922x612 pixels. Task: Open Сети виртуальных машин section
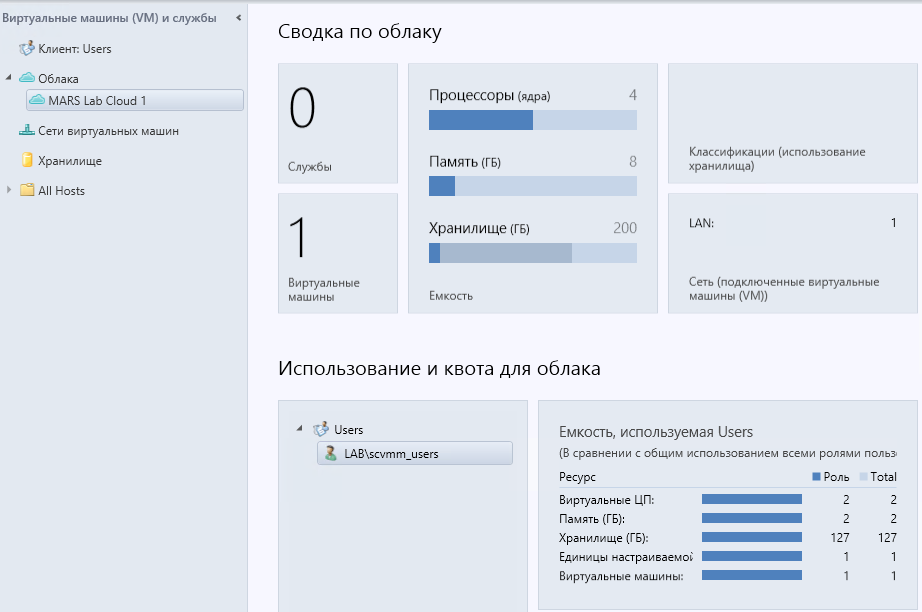tap(108, 130)
